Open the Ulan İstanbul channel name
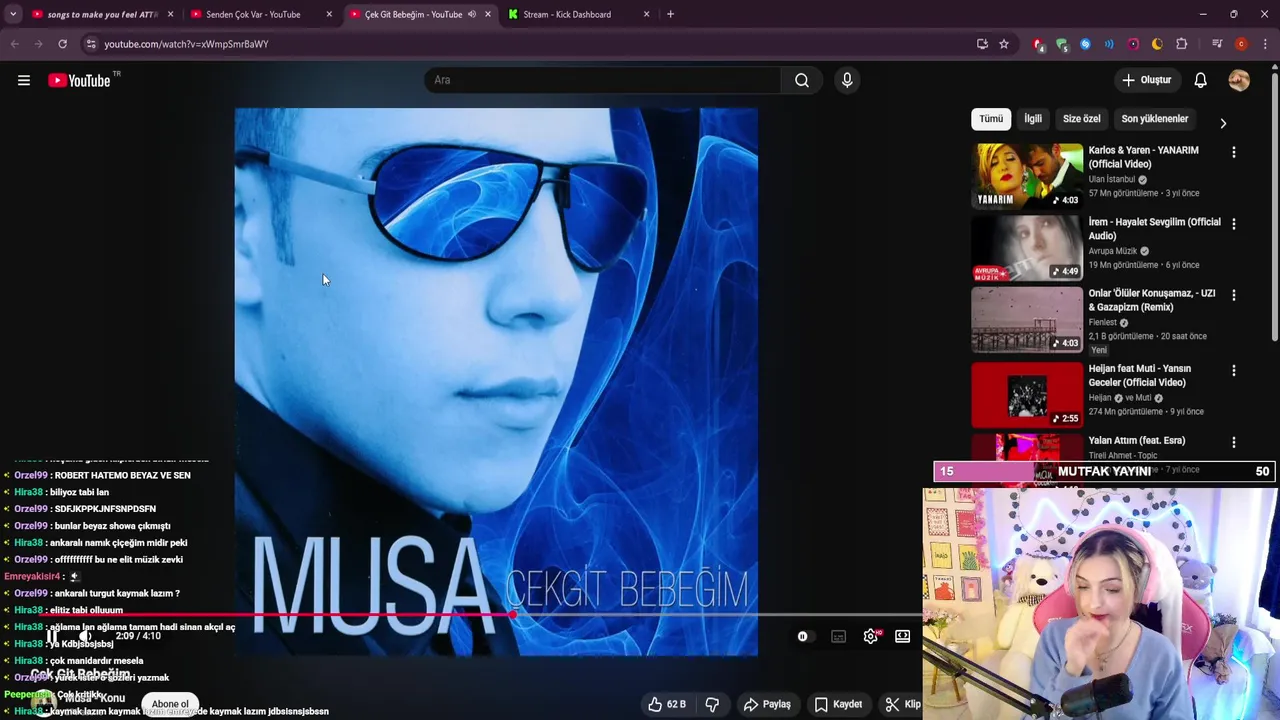1280x720 pixels. click(x=1112, y=179)
